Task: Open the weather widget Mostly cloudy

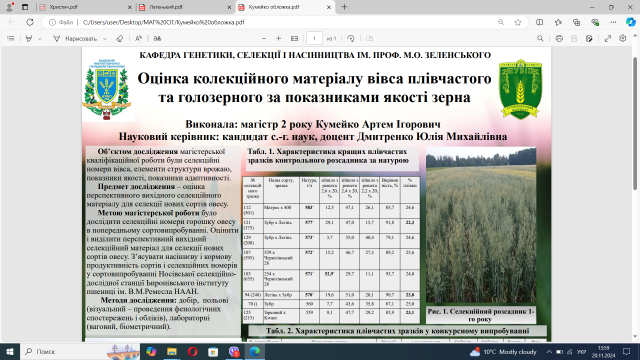Action: (503, 351)
